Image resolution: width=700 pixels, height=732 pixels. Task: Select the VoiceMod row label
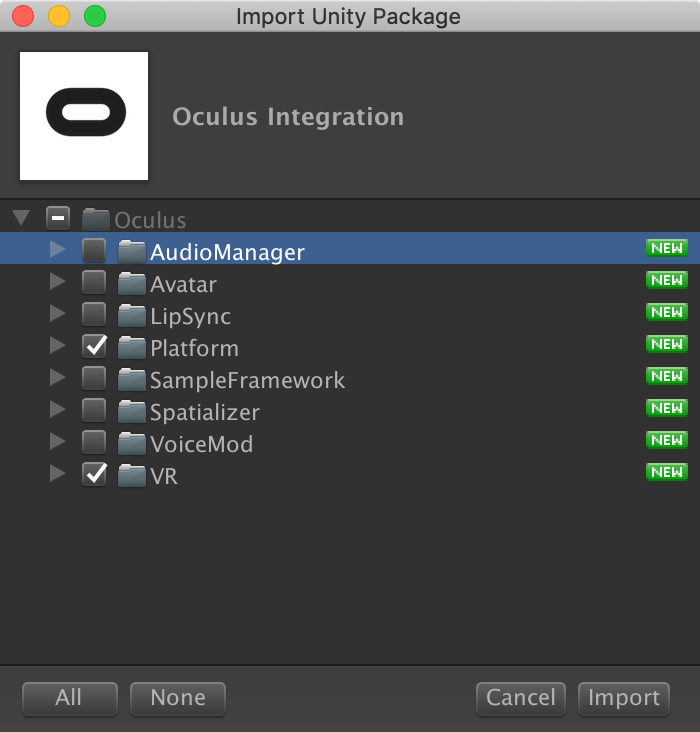click(201, 444)
